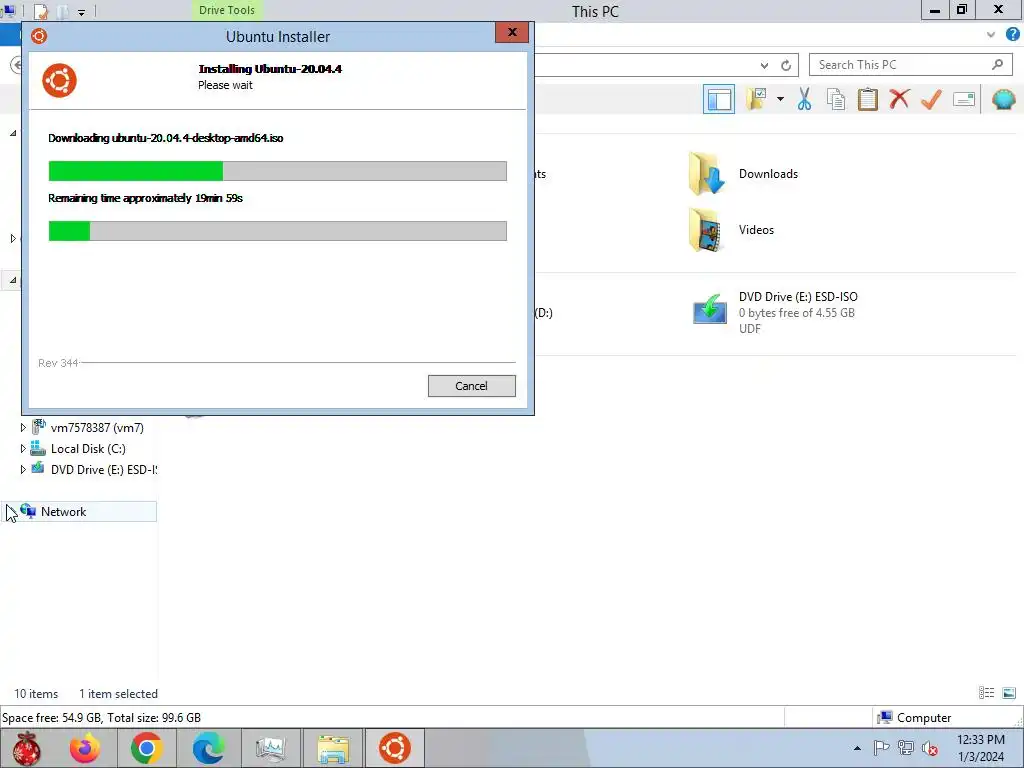The height and width of the screenshot is (768, 1024).
Task: Click the muted volume tray icon
Action: click(929, 748)
